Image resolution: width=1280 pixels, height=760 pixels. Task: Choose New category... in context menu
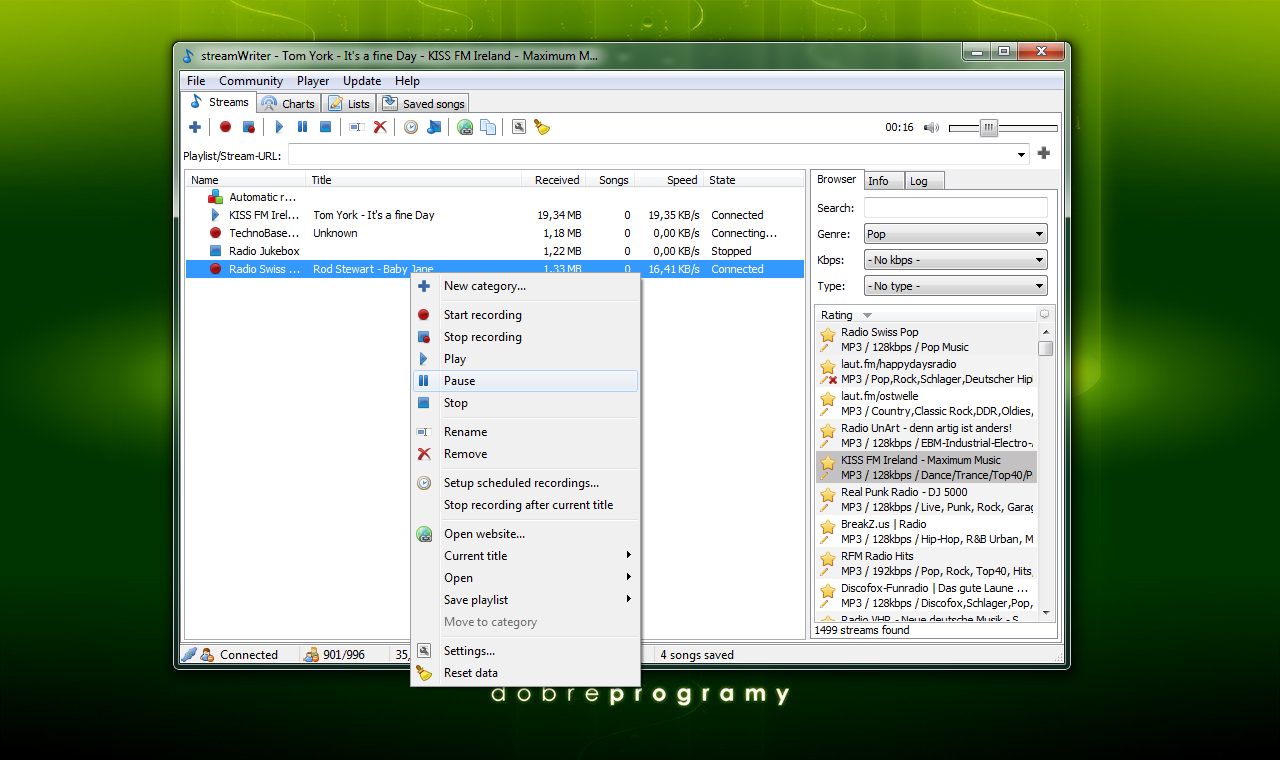coord(525,286)
